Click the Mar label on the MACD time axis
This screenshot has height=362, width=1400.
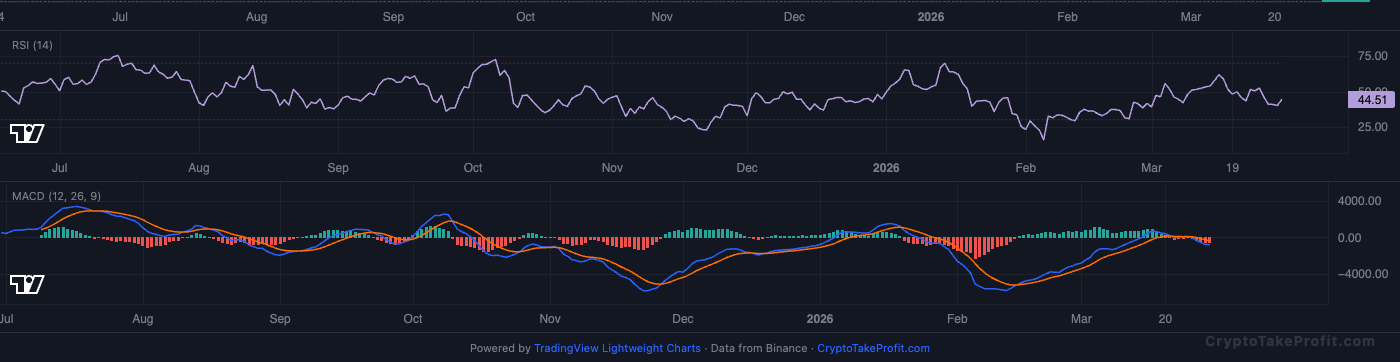1080,318
